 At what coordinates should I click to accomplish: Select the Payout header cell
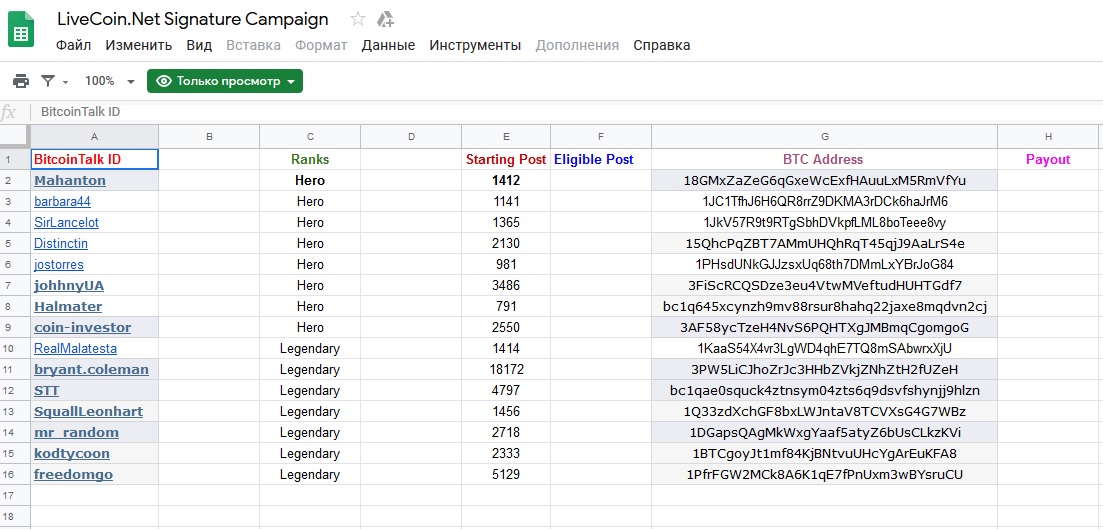[x=1048, y=160]
